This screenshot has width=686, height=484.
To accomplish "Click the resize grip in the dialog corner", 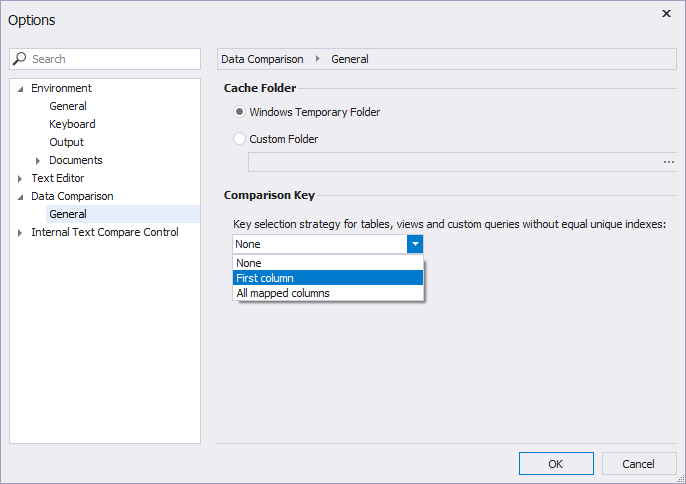I will point(681,479).
